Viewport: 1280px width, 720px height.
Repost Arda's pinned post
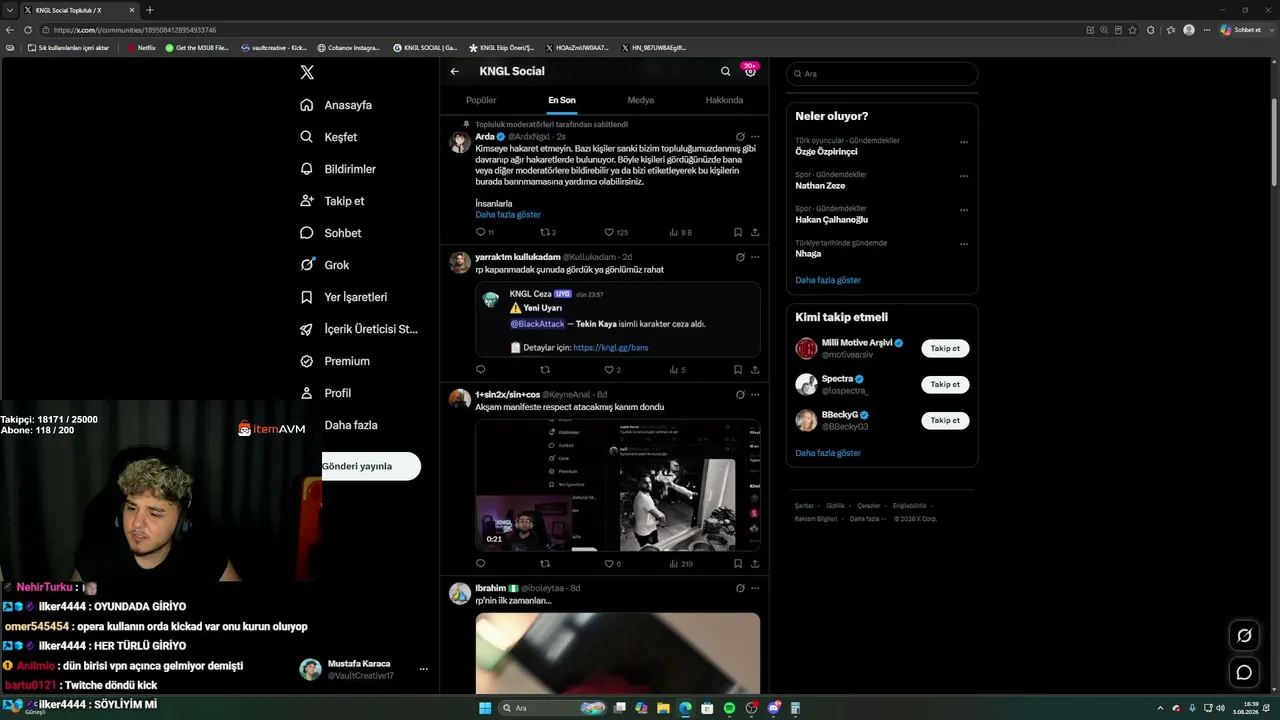(548, 232)
